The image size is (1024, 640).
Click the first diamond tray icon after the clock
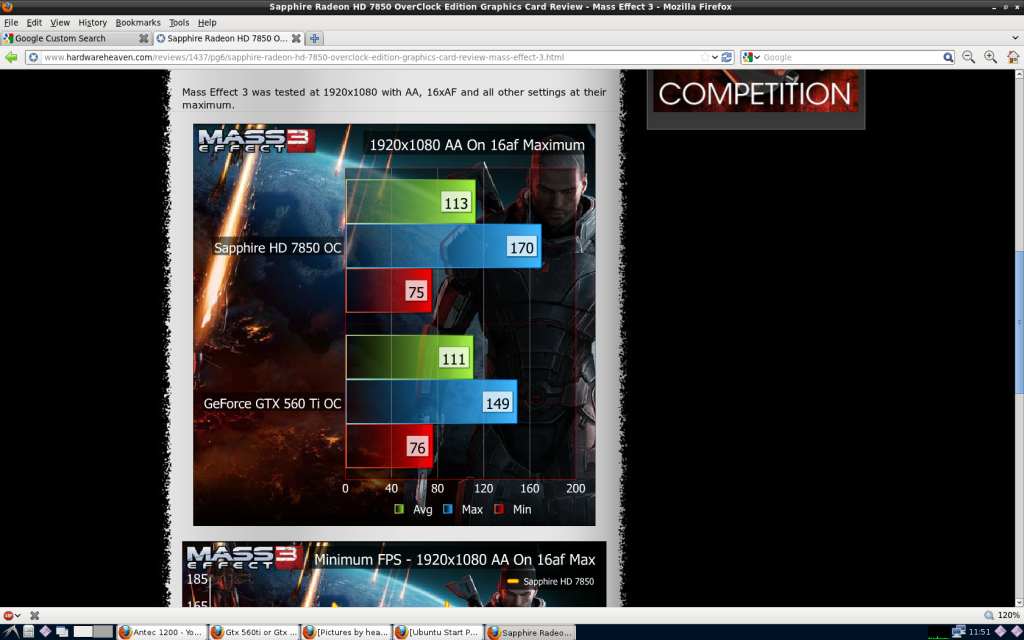tap(1000, 632)
